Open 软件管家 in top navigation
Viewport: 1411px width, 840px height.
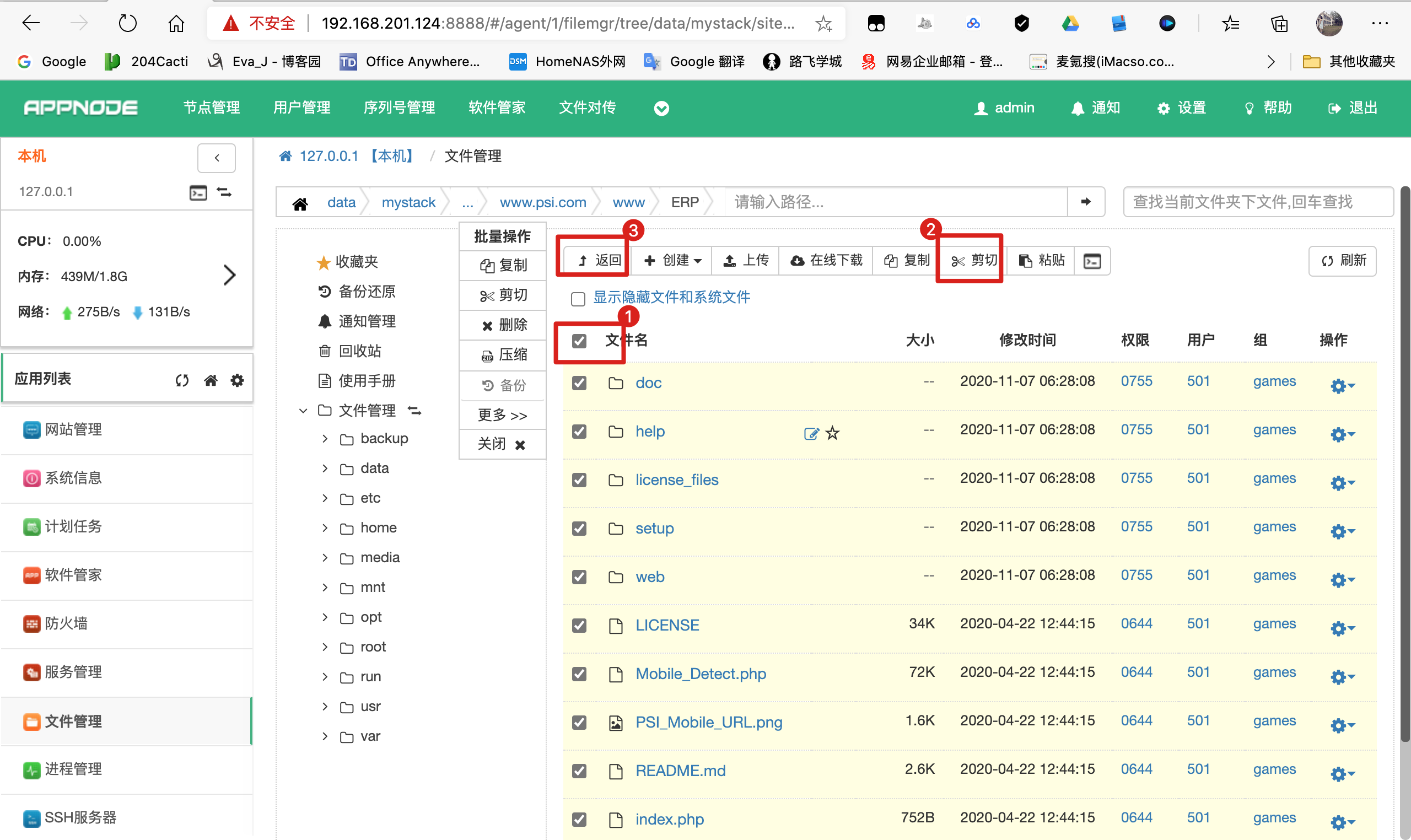point(497,107)
